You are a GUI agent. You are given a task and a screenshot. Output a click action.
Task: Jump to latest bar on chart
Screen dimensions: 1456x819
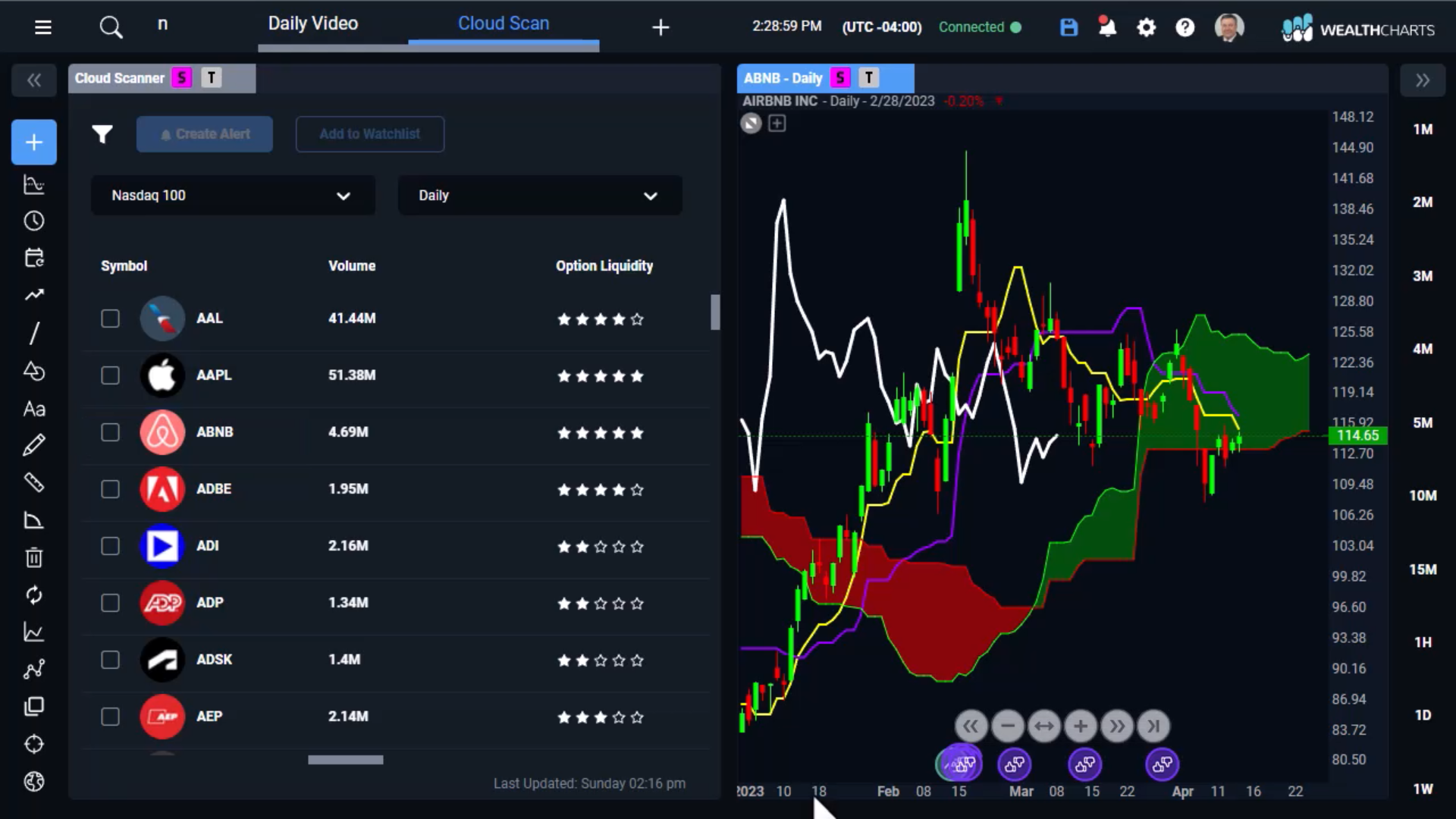[x=1153, y=726]
